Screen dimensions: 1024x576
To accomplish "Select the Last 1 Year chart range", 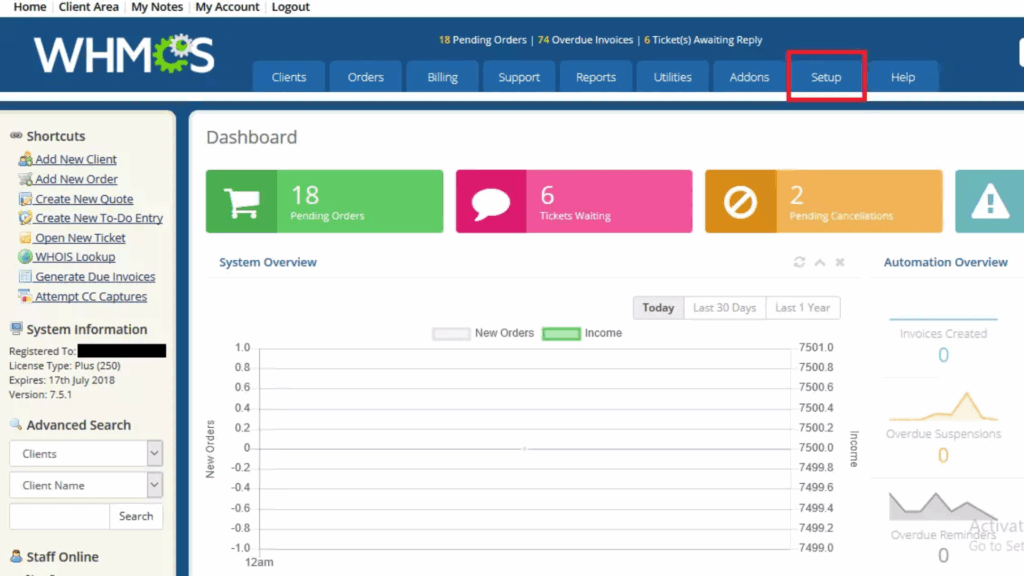I will 803,308.
